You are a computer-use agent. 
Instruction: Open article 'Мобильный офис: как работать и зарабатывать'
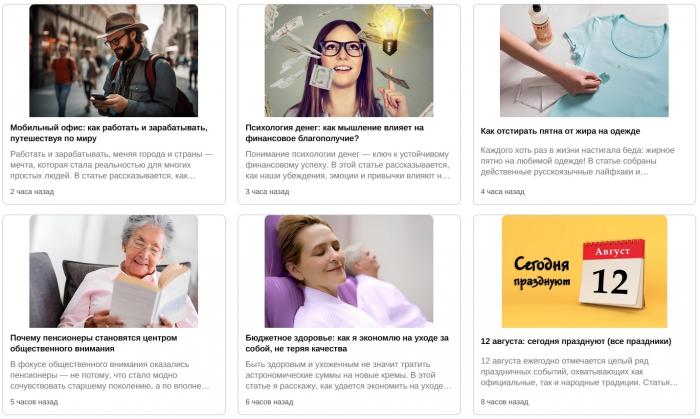109,133
